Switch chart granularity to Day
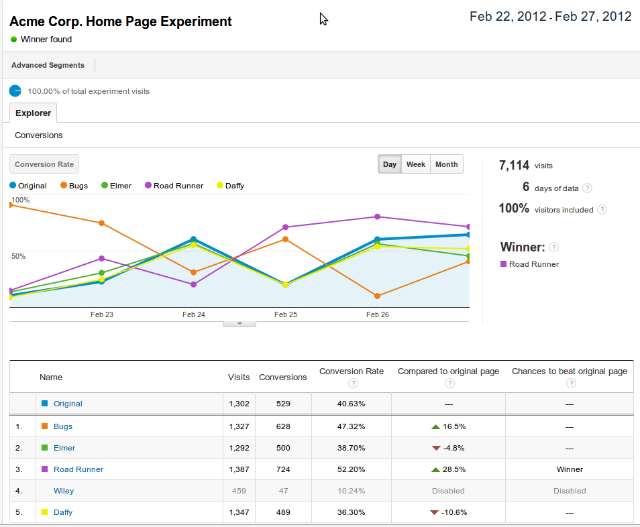This screenshot has width=640, height=527. (390, 165)
